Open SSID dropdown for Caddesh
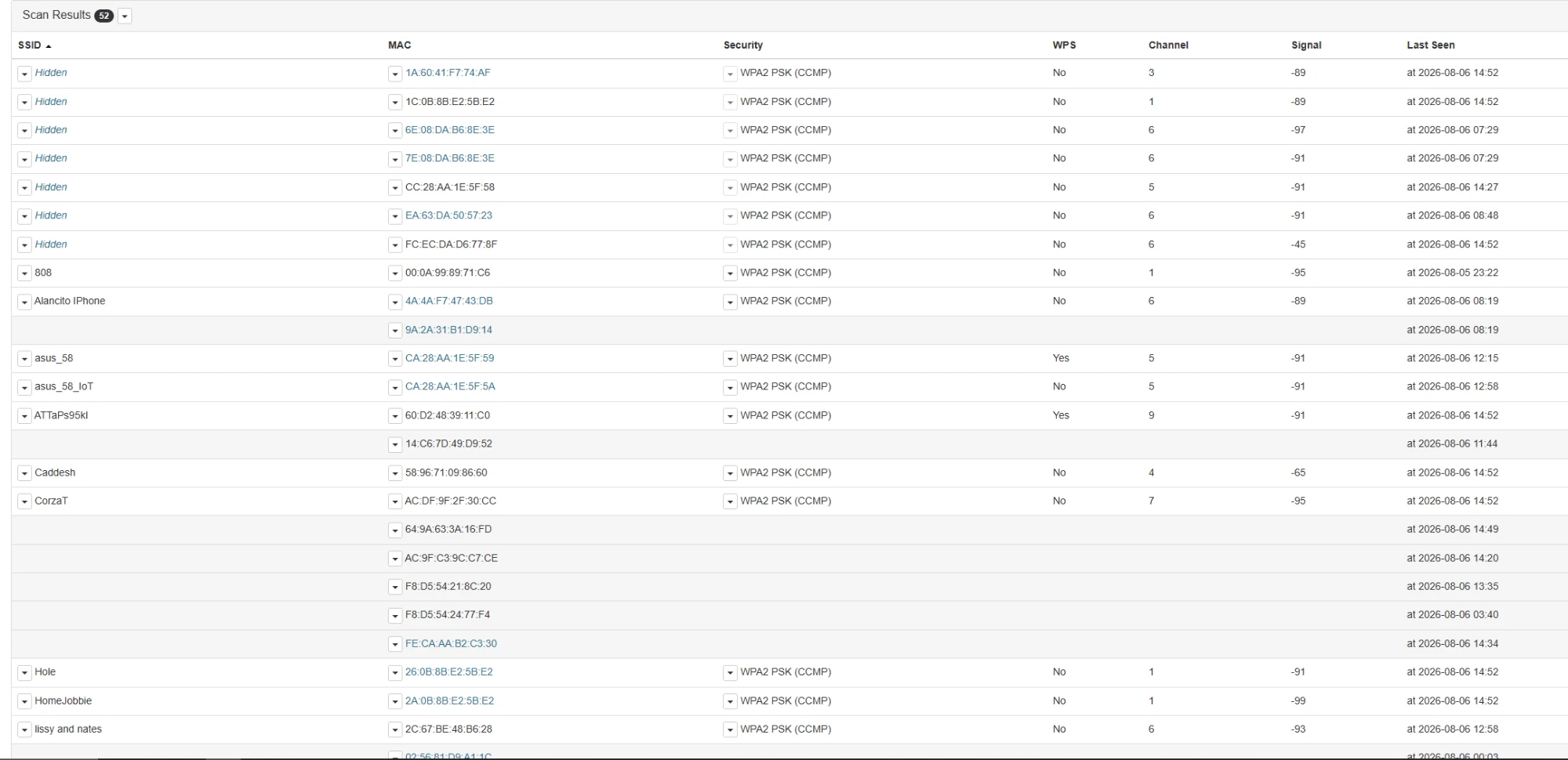This screenshot has width=1568, height=760. [x=24, y=473]
